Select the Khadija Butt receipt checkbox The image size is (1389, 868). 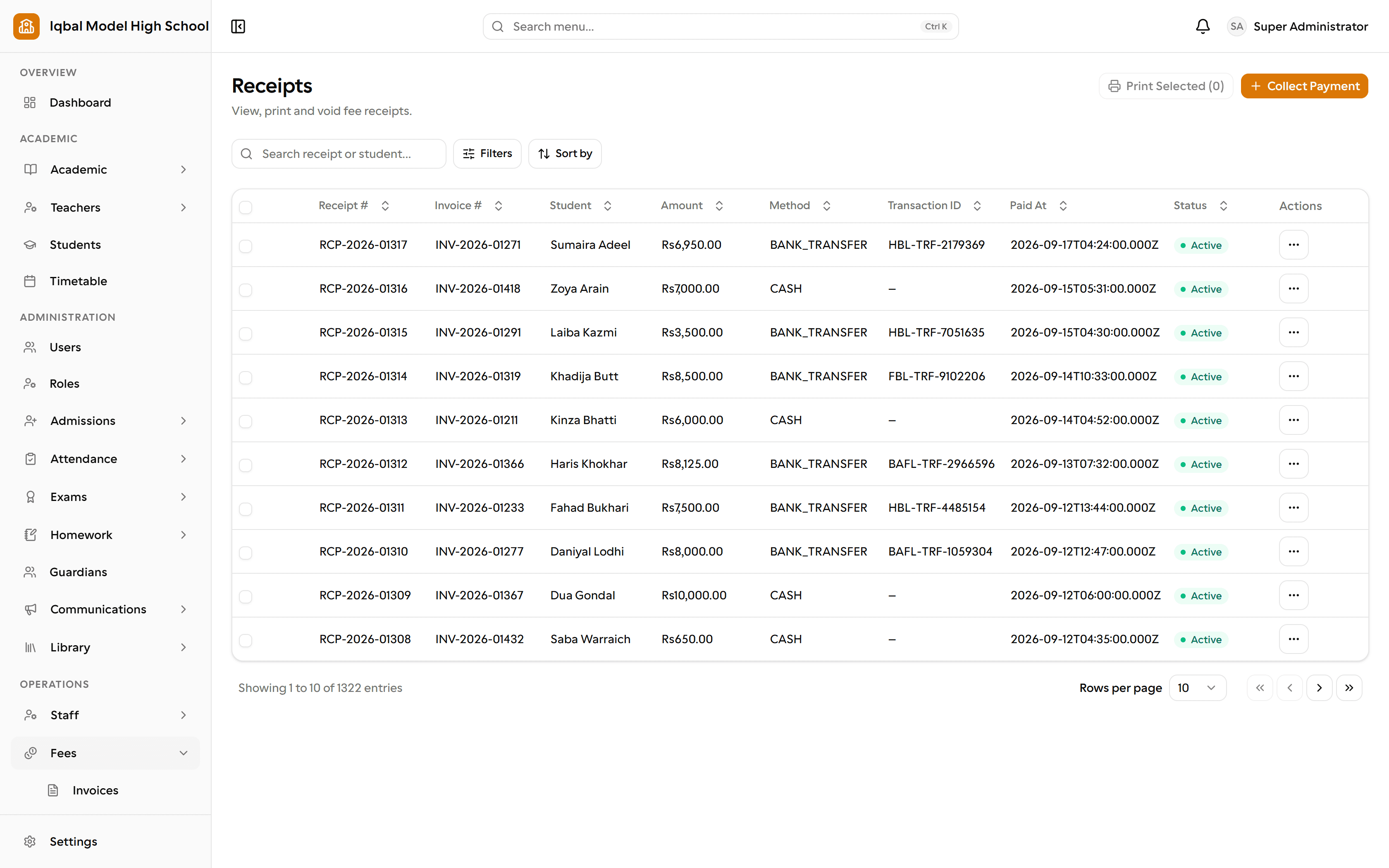point(246,378)
